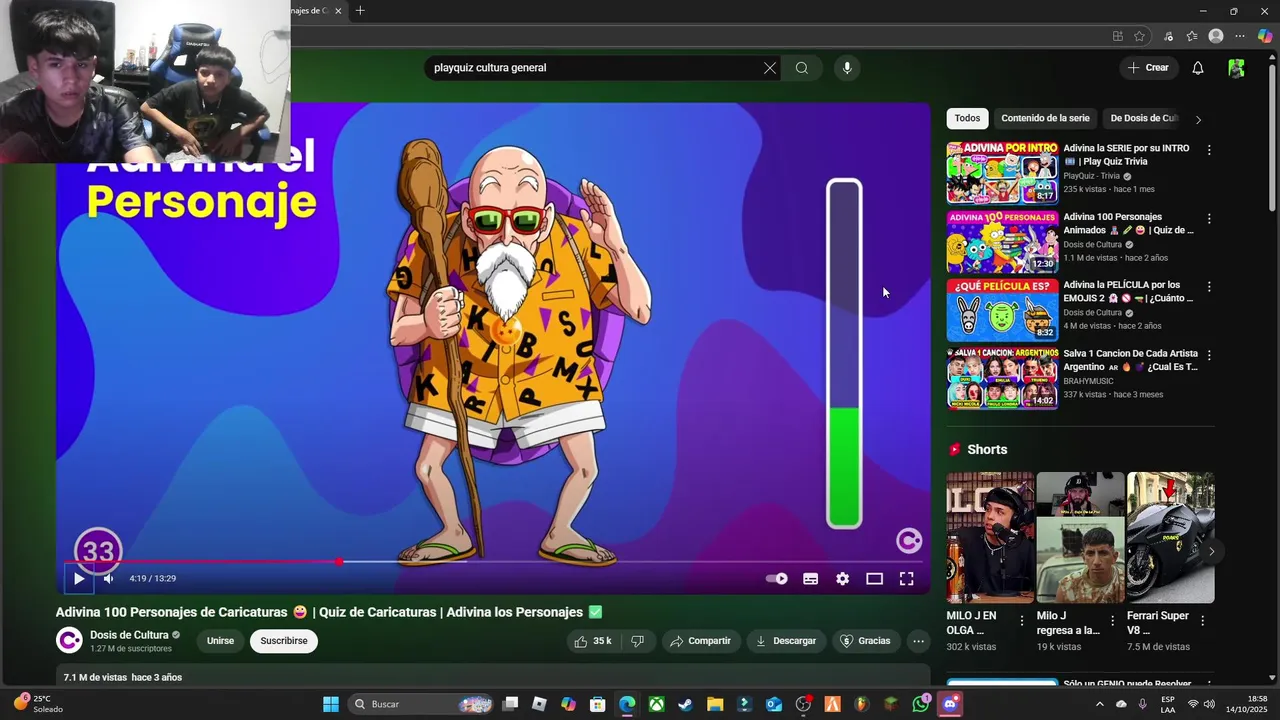Open the Copilot sidebar icon in Edge
Image resolution: width=1280 pixels, height=720 pixels.
click(1265, 36)
